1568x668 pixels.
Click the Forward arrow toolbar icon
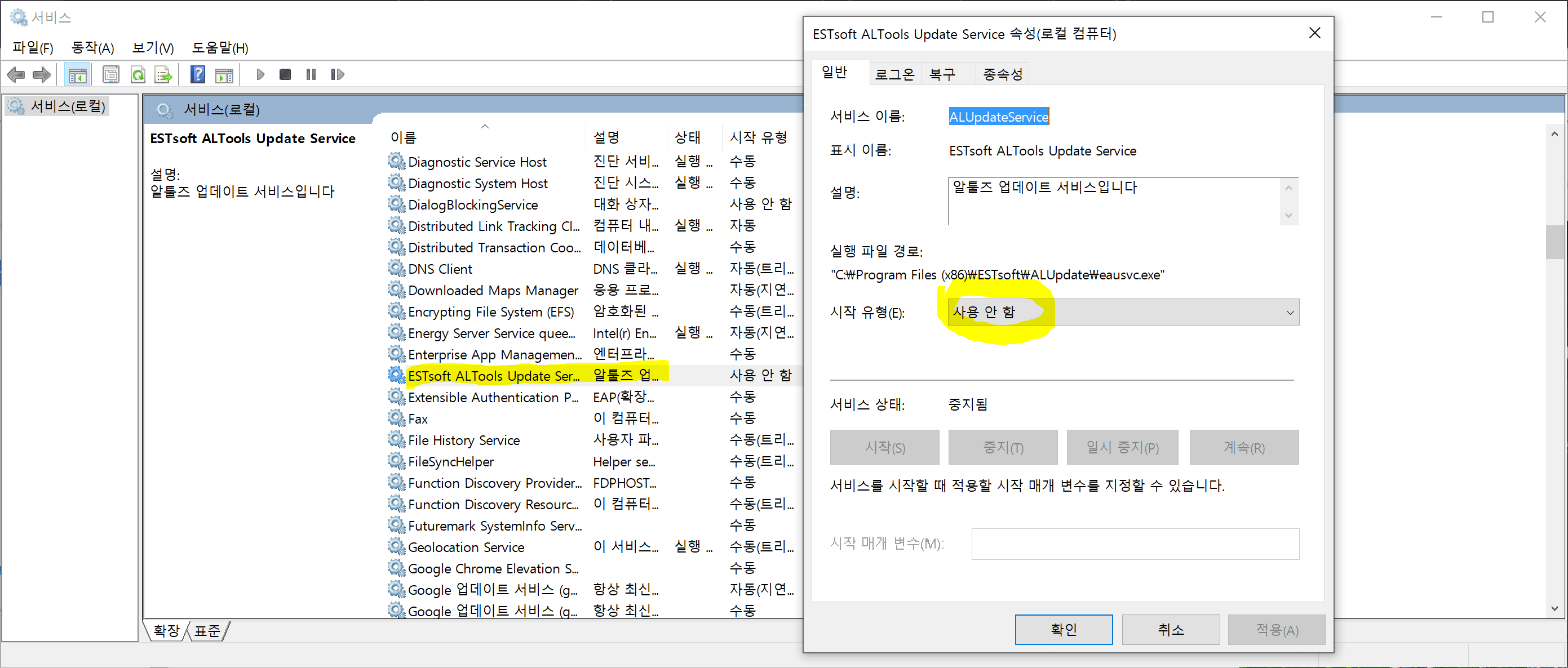coord(41,74)
